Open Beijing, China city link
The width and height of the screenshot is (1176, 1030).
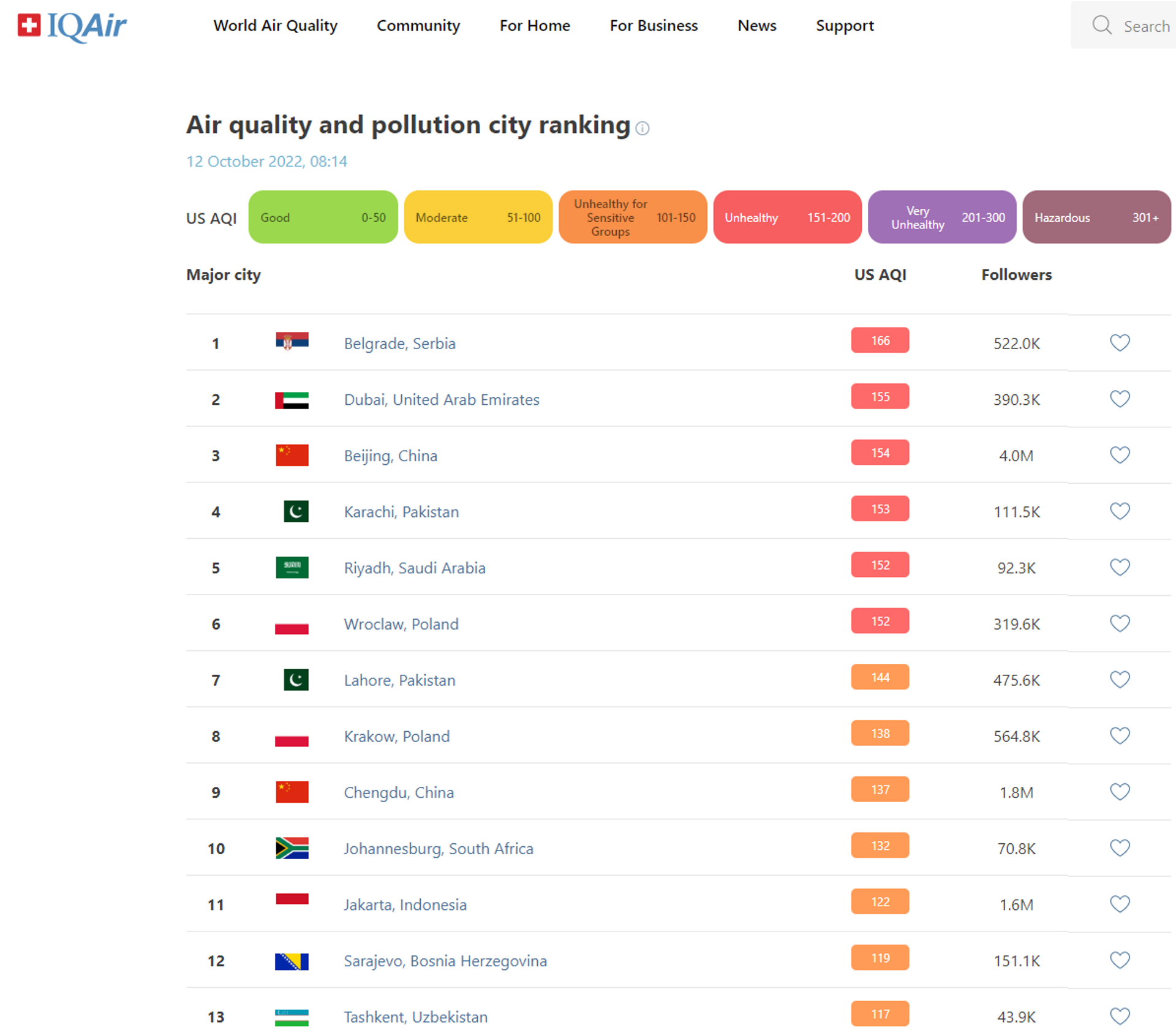click(x=390, y=456)
